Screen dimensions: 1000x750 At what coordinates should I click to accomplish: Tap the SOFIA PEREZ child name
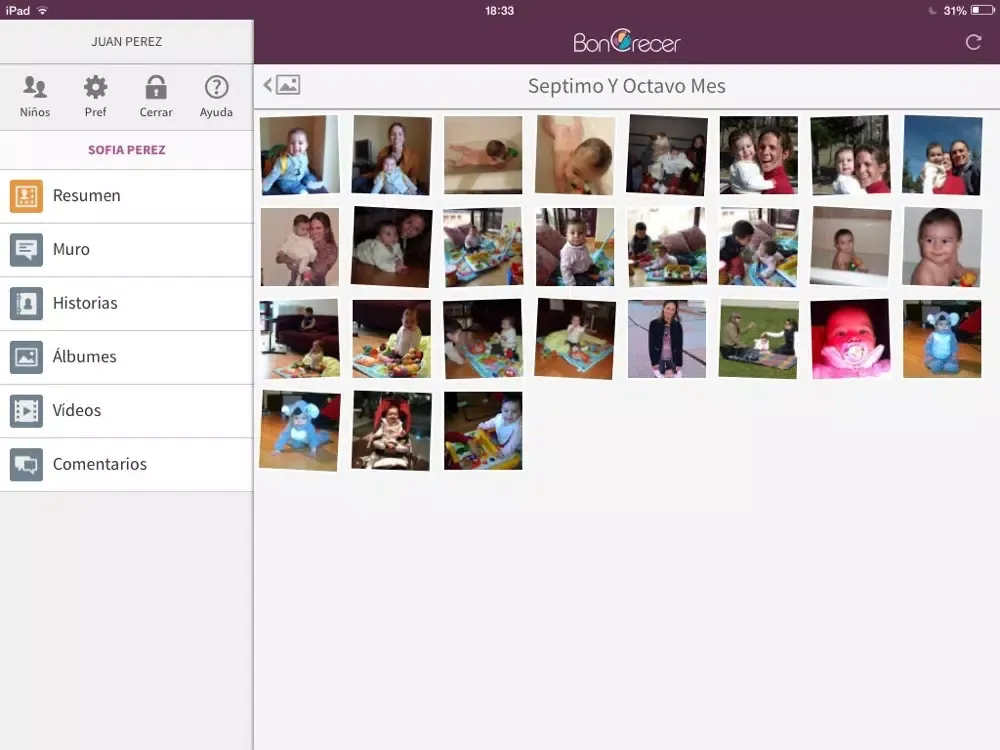click(127, 150)
